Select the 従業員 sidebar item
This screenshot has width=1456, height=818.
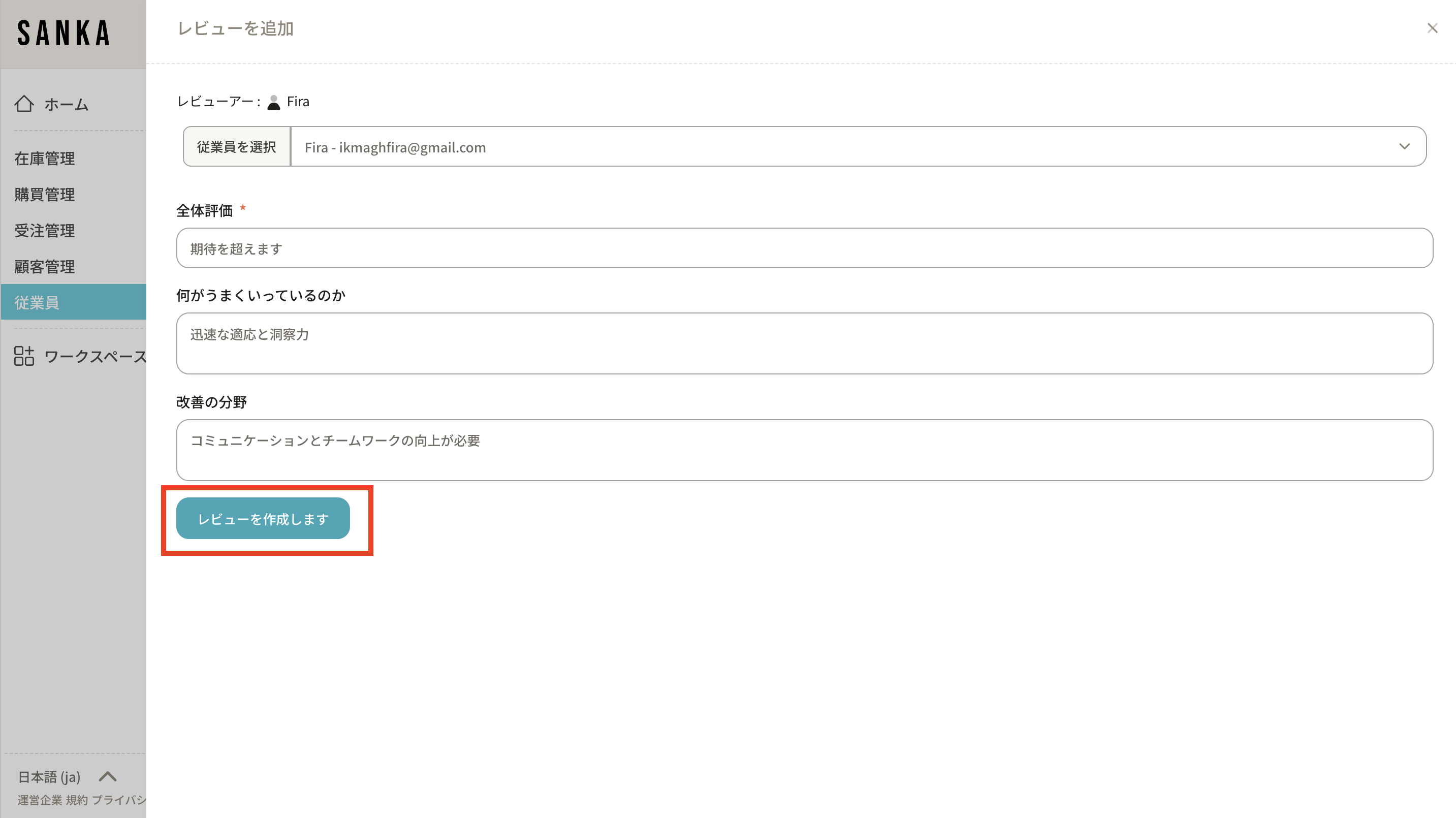[37, 302]
